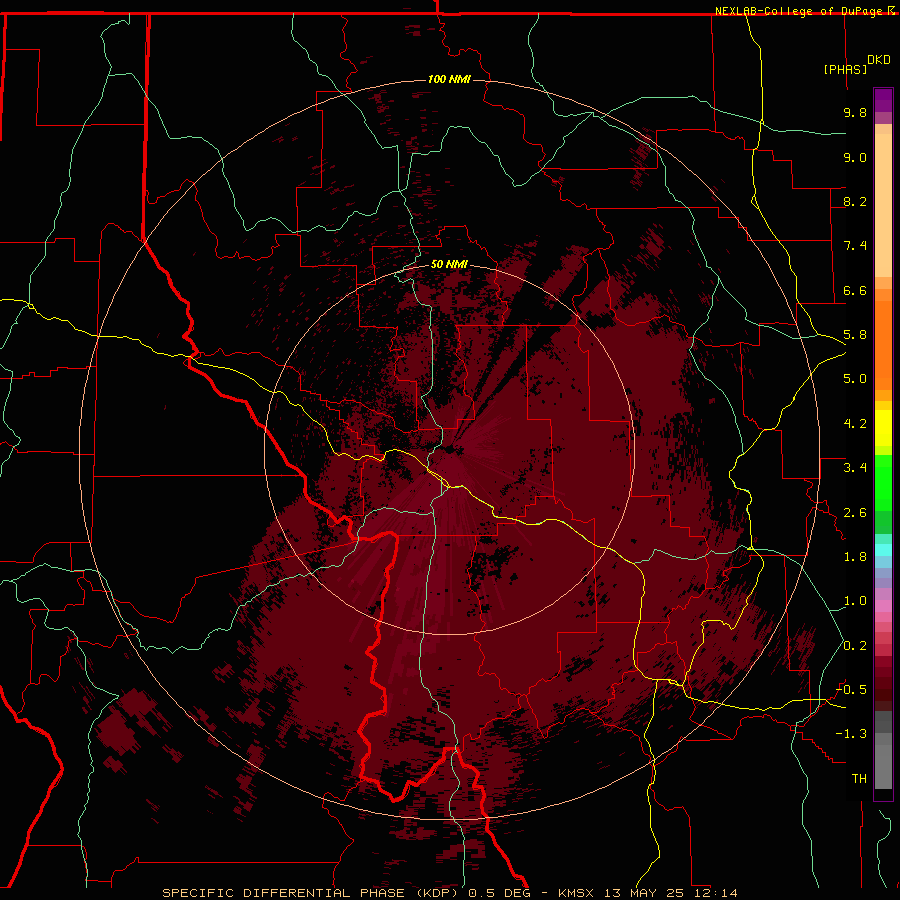The width and height of the screenshot is (900, 900).
Task: Pick the pink swatch on the color bar
Action: click(x=883, y=606)
